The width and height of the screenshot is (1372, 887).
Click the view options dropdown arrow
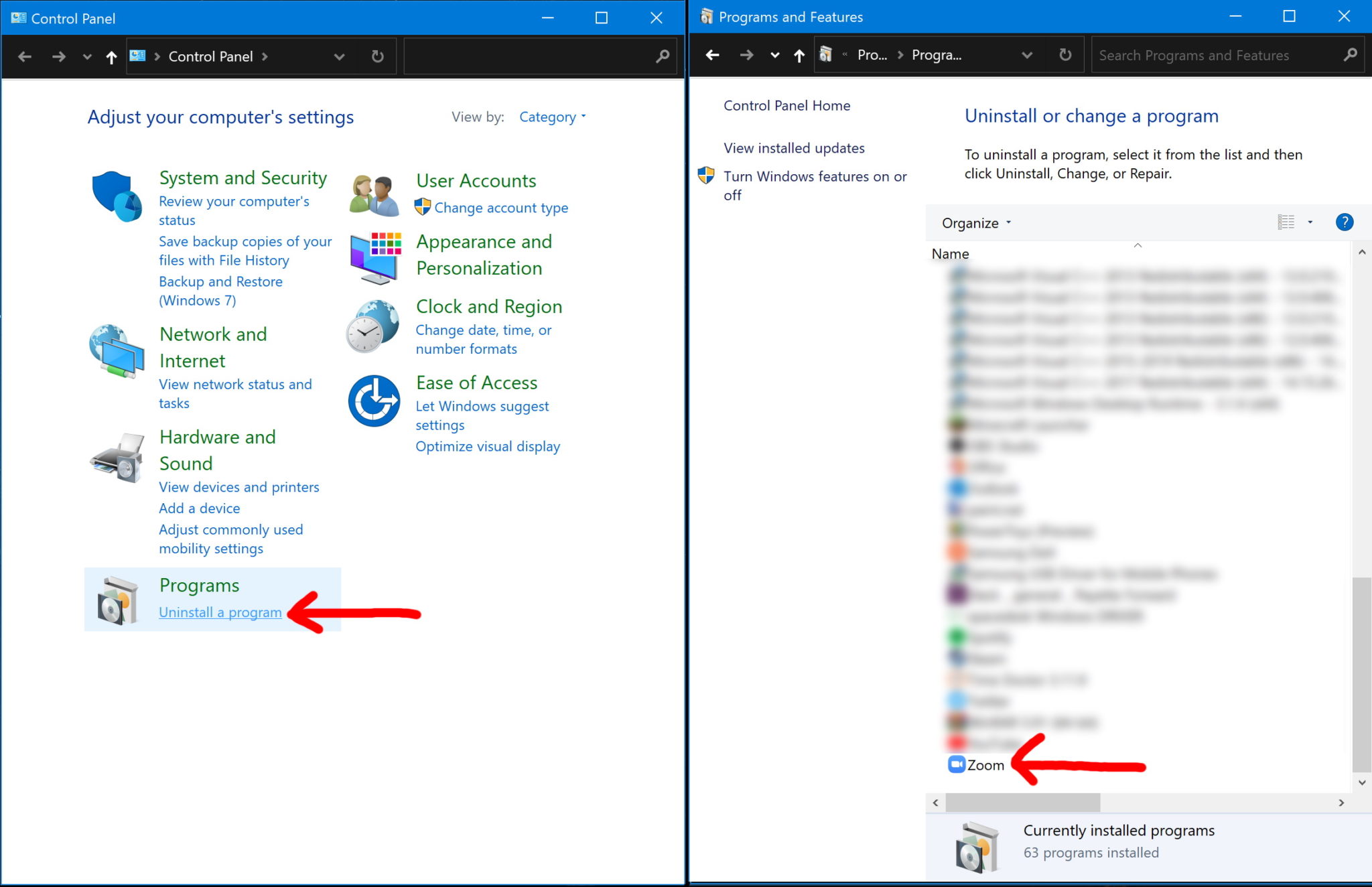[1310, 222]
